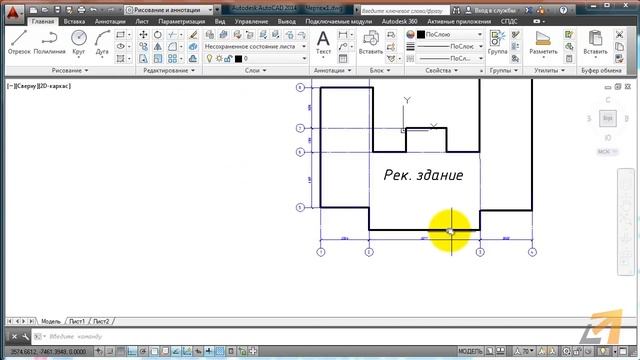This screenshot has width=640, height=360.
Task: Expand the Рисование panel
Action: click(70, 71)
